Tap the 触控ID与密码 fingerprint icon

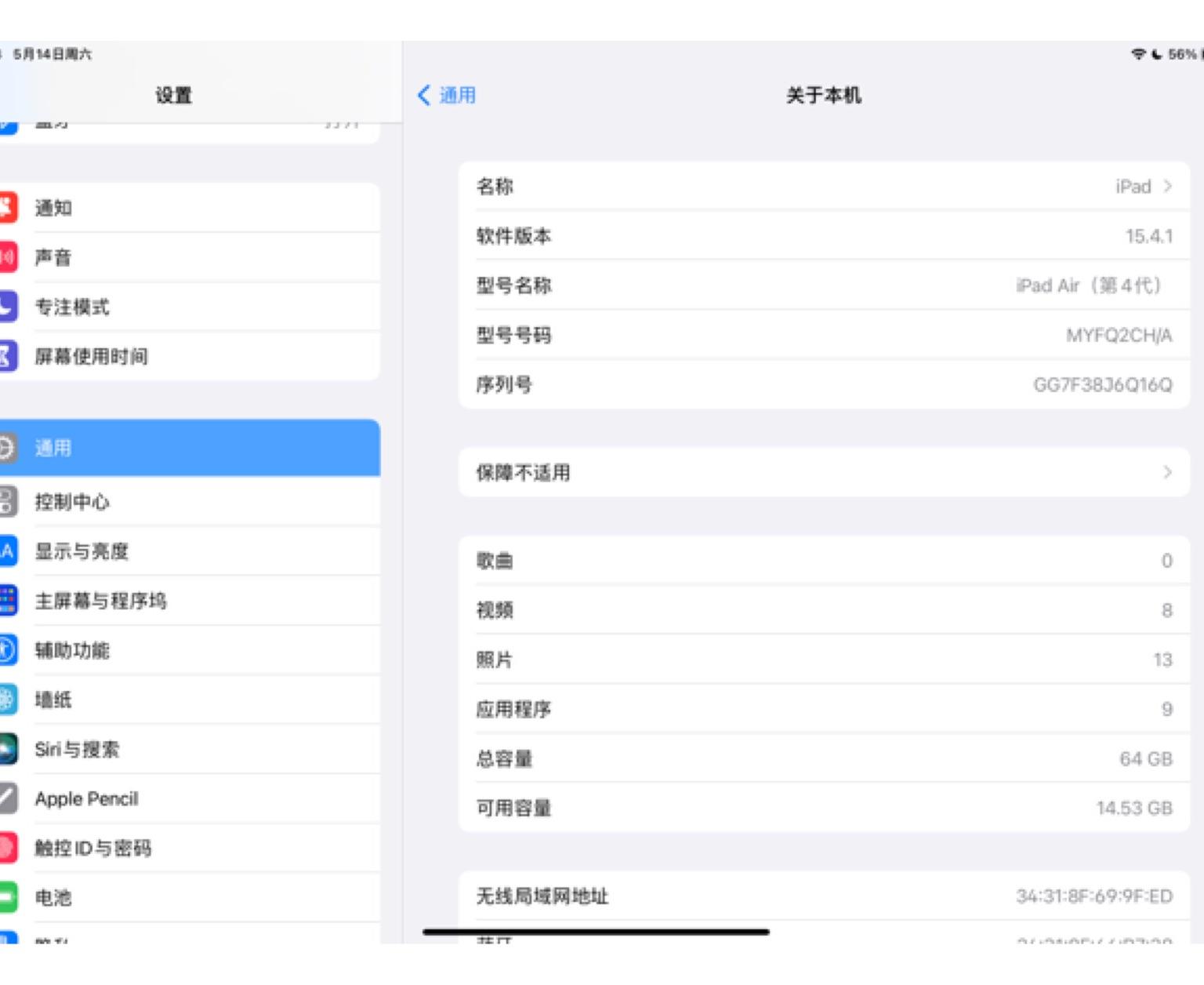[7, 848]
